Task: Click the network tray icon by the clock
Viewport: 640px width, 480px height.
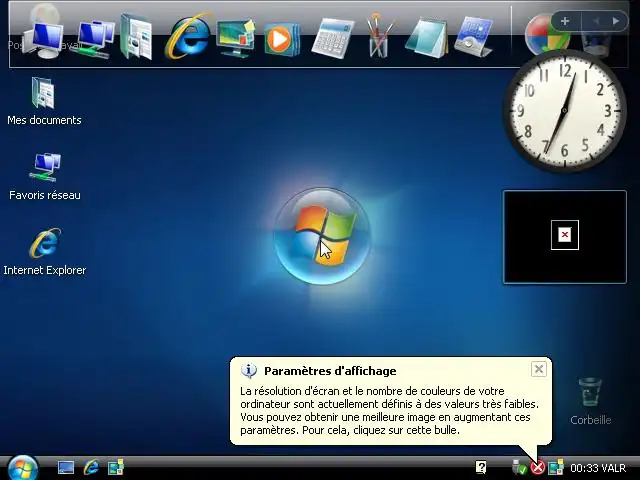Action: click(556, 467)
